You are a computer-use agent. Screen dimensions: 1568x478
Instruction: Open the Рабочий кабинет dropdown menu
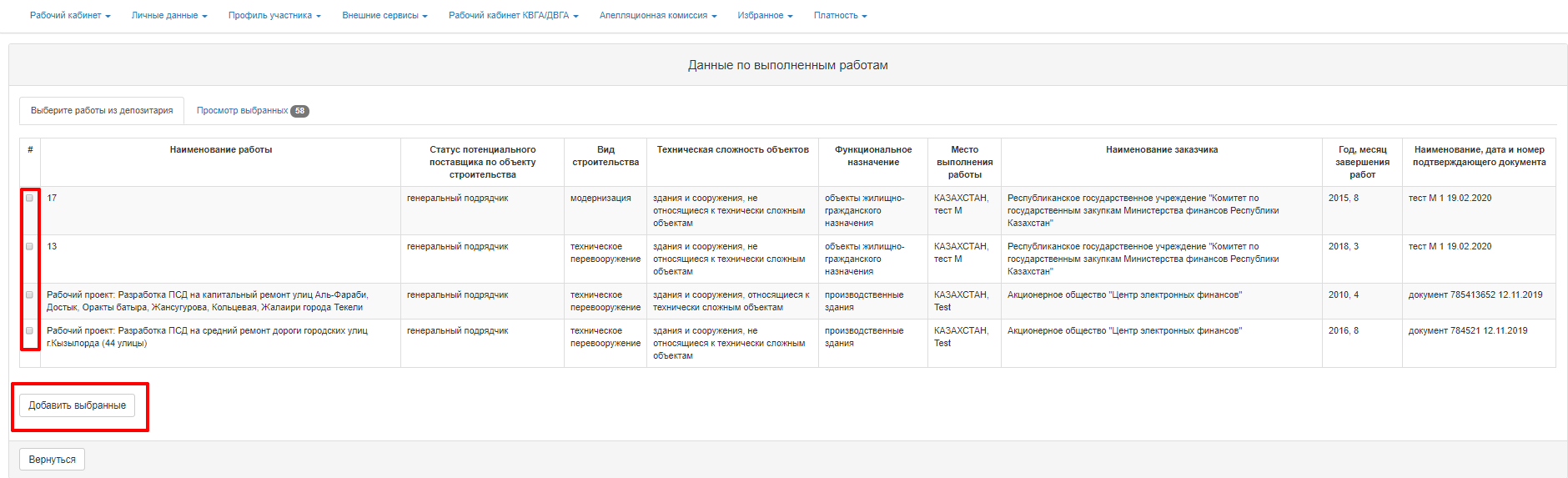[70, 16]
